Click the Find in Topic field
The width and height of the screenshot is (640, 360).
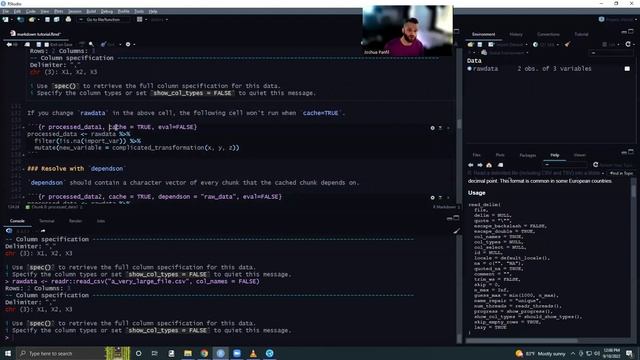622,173
